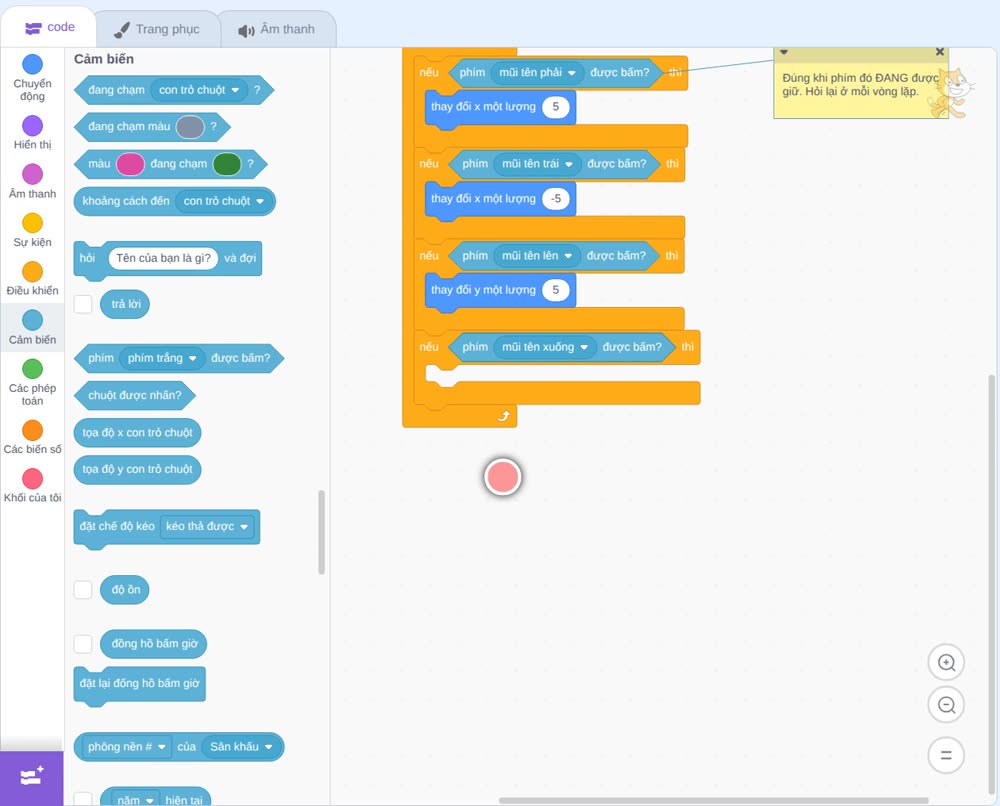Open the phím trắng key dropdown

click(162, 358)
